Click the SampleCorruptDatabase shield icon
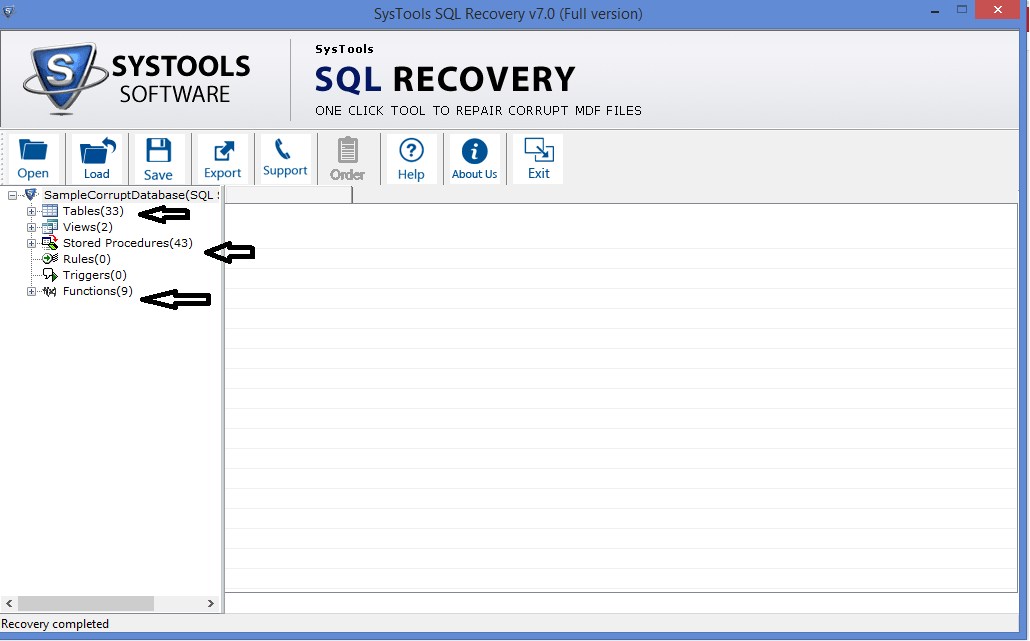Screen dimensions: 1030x641 [31, 194]
